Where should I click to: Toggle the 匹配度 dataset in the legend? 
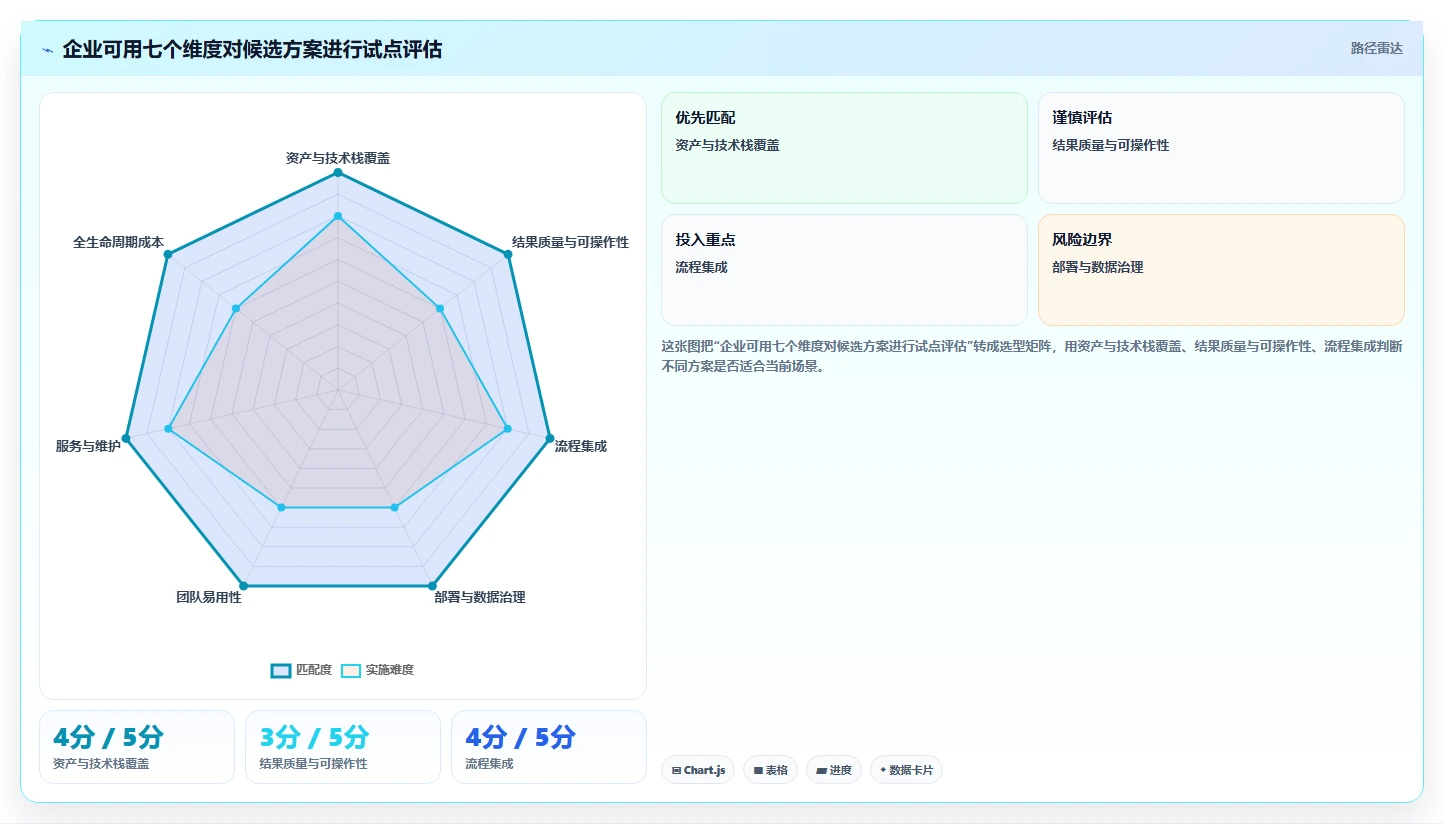coord(301,670)
